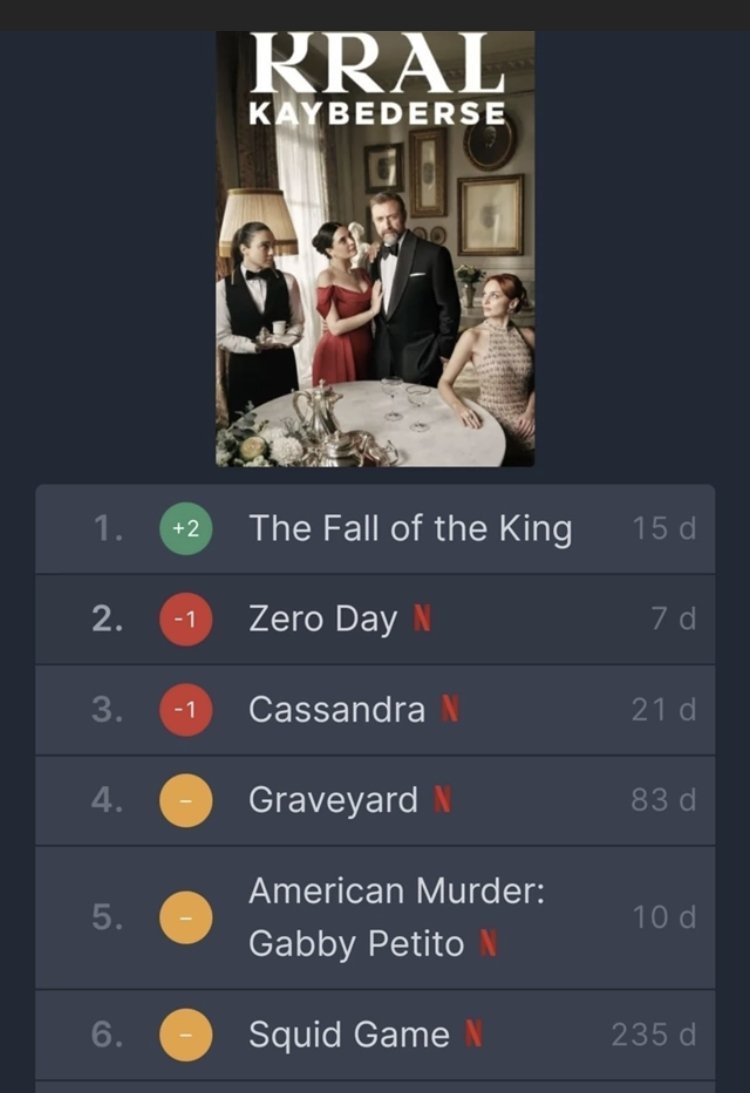Click the 15 d duration for first entry
This screenshot has height=1093, width=750.
[664, 529]
